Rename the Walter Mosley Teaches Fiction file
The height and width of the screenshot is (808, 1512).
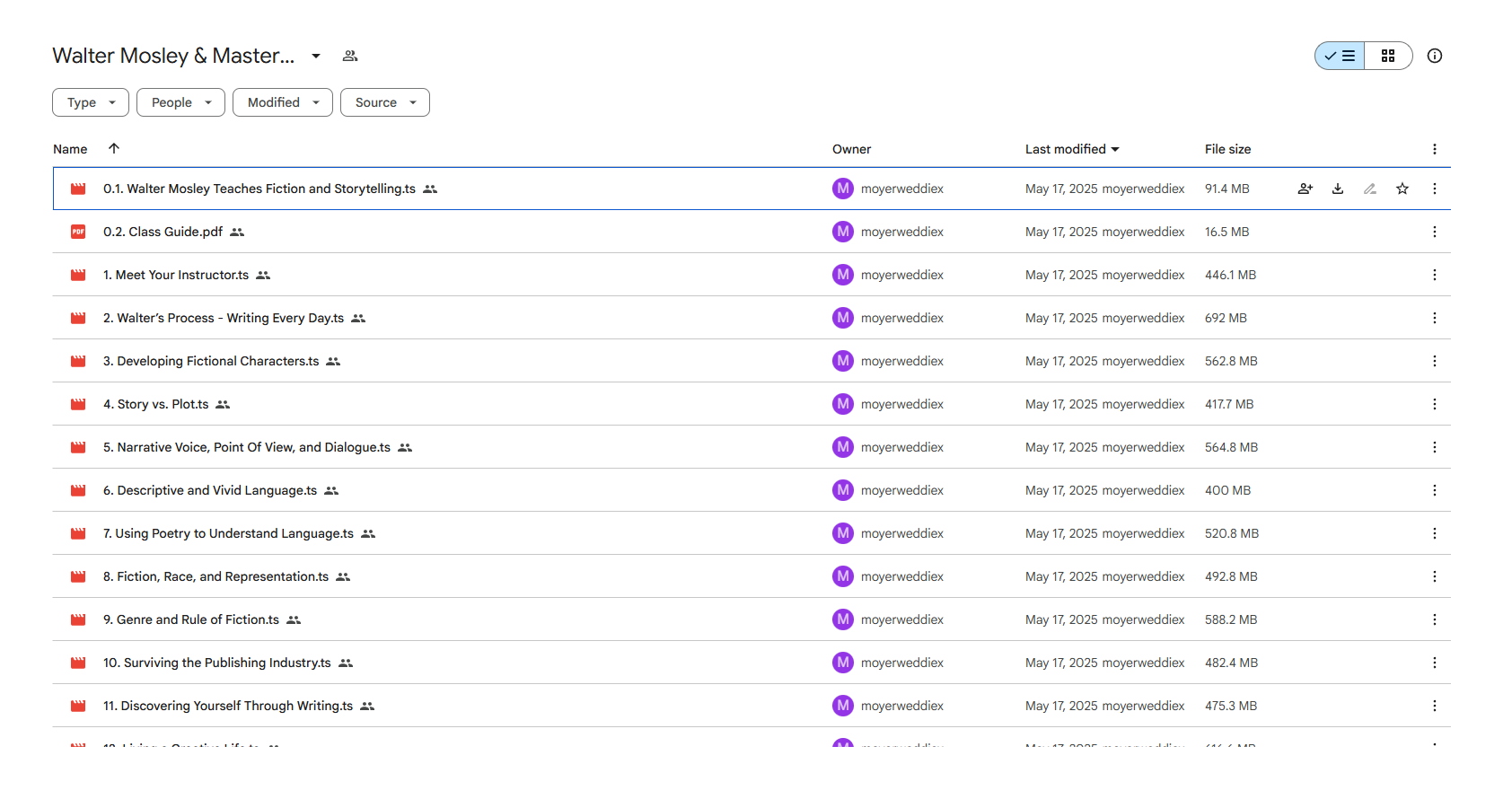click(x=1370, y=189)
